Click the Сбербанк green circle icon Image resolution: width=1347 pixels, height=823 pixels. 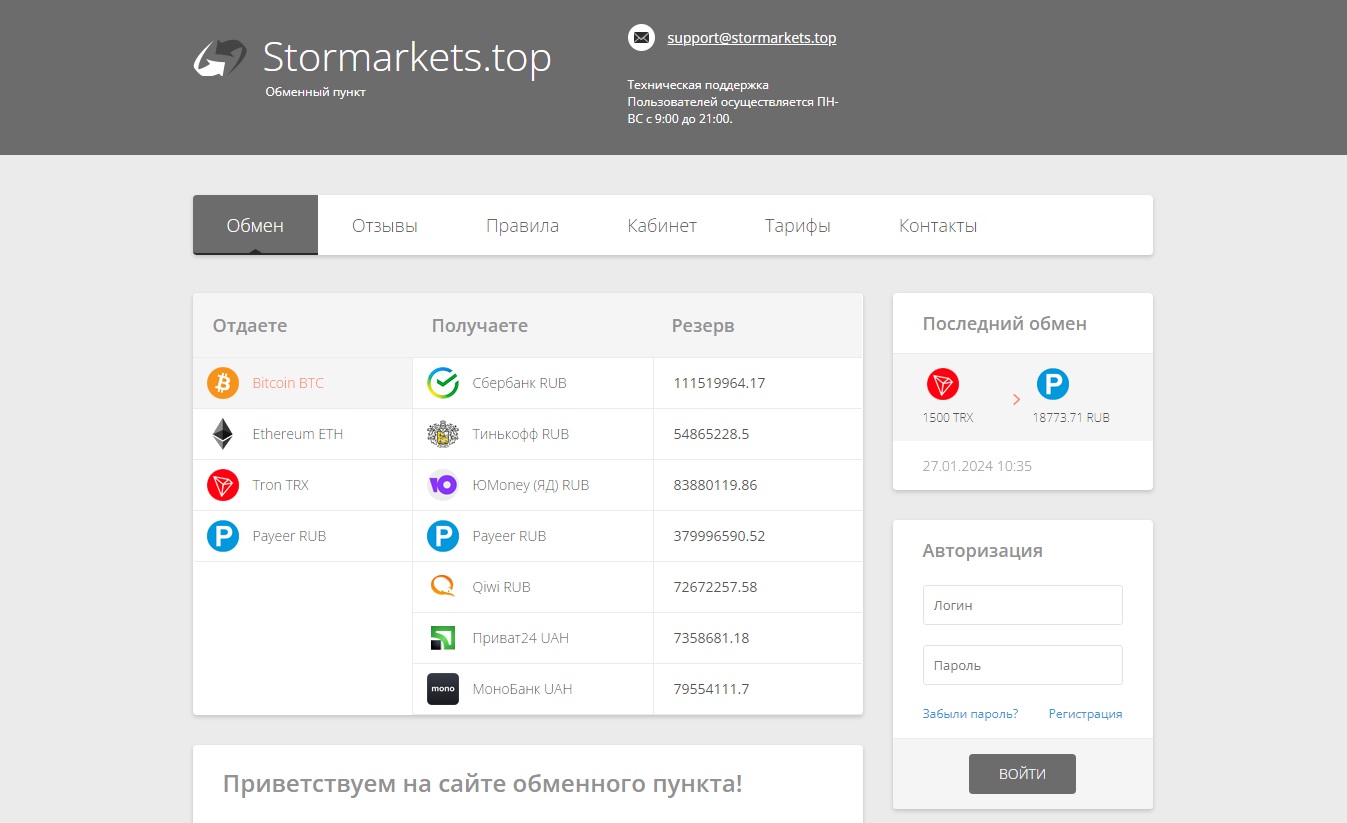point(443,383)
